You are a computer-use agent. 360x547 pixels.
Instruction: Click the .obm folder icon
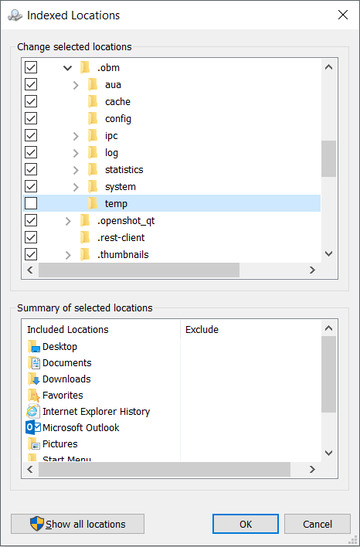point(85,67)
